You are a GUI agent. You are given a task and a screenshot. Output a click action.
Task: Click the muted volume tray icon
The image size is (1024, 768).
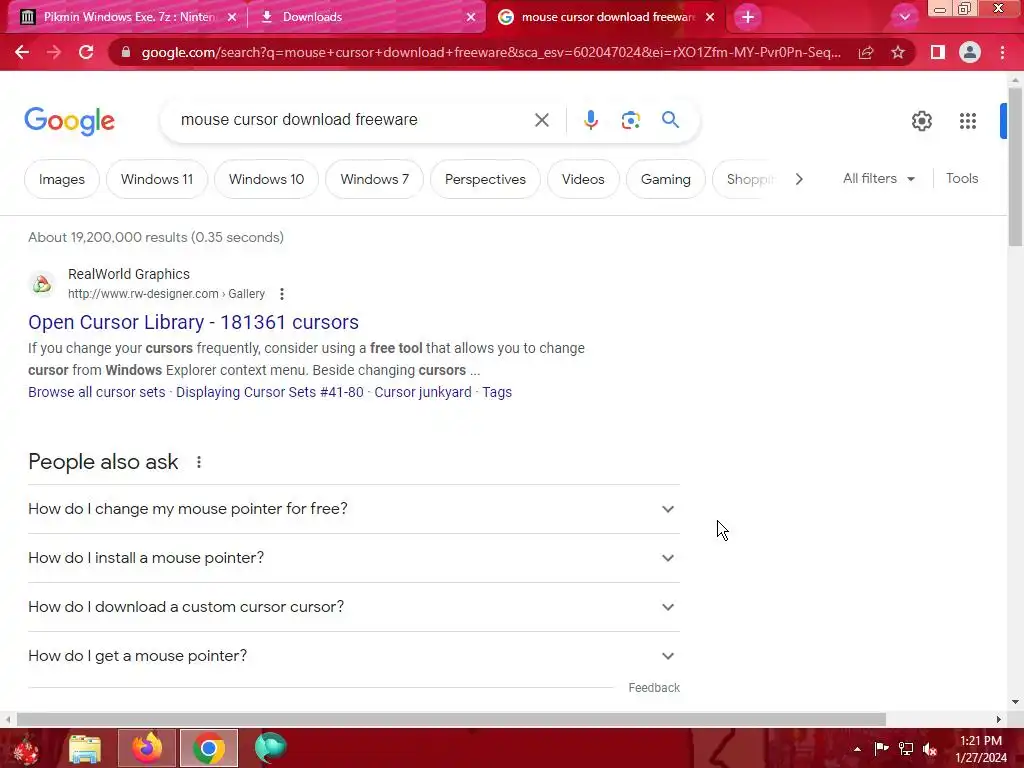click(x=929, y=749)
